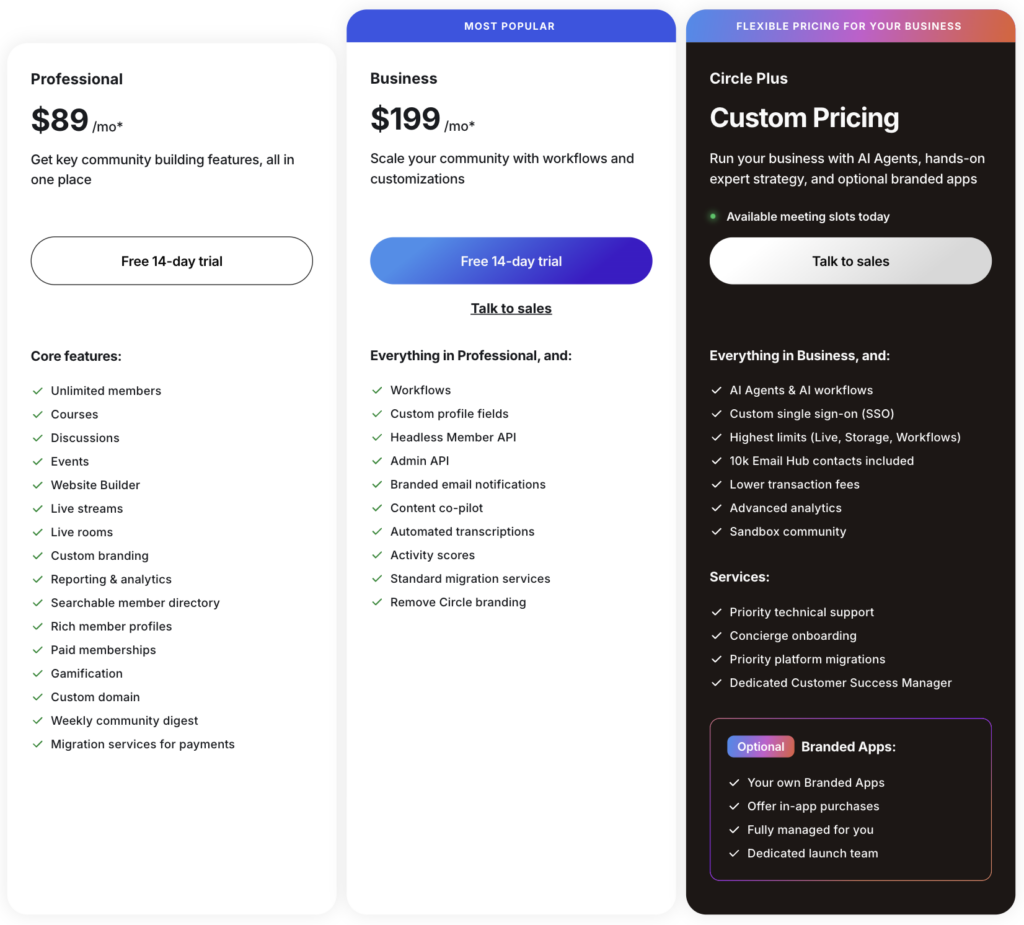The width and height of the screenshot is (1024, 925).
Task: Click the checkmark next to AI Agents & AI workflows
Action: [717, 390]
